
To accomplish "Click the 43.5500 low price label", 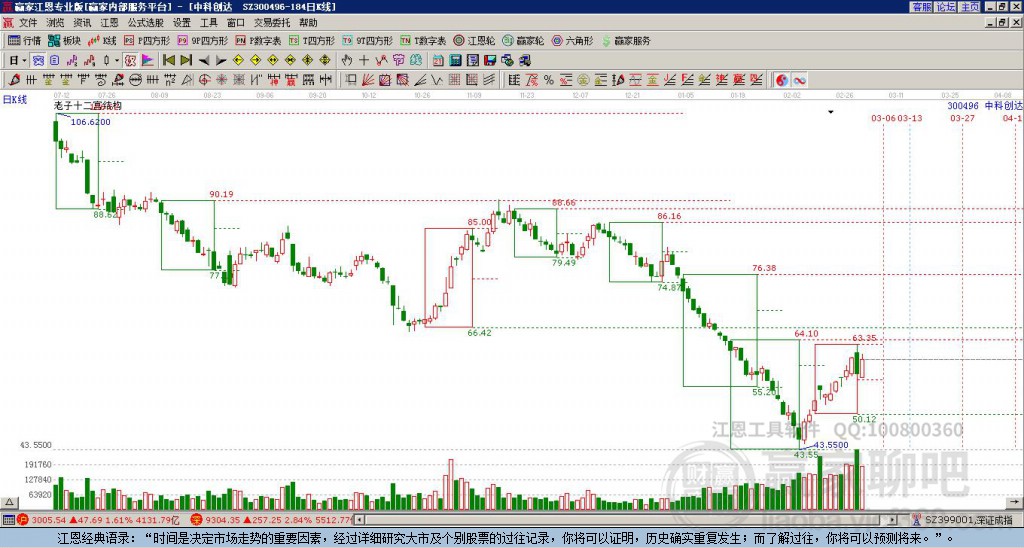I will [831, 445].
